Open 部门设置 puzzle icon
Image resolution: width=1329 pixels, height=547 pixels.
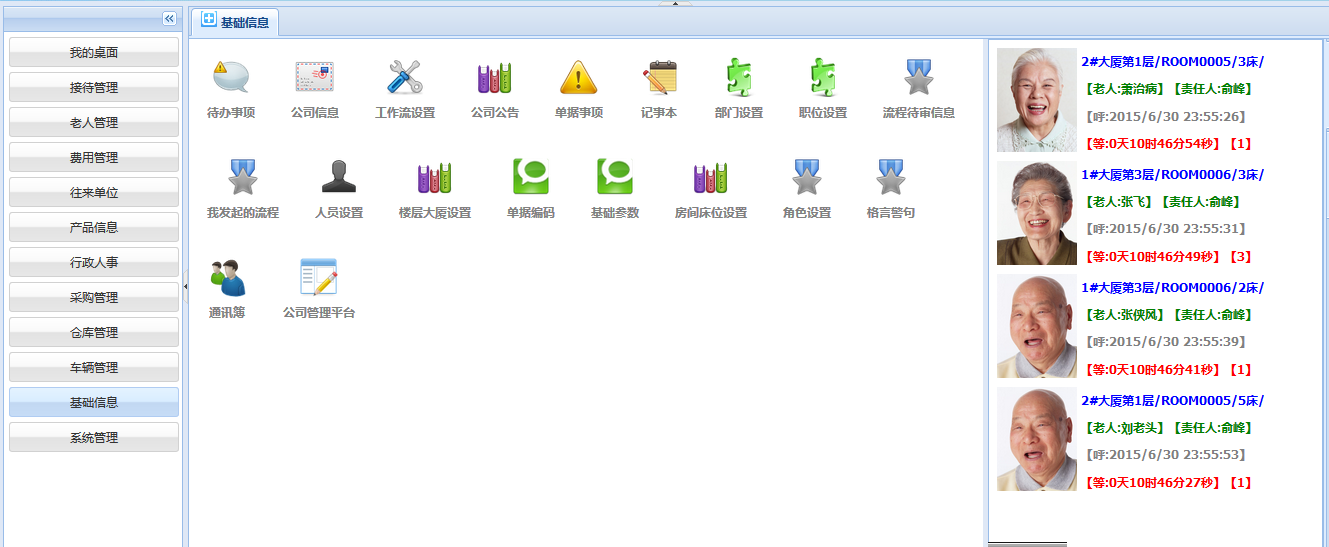click(739, 77)
